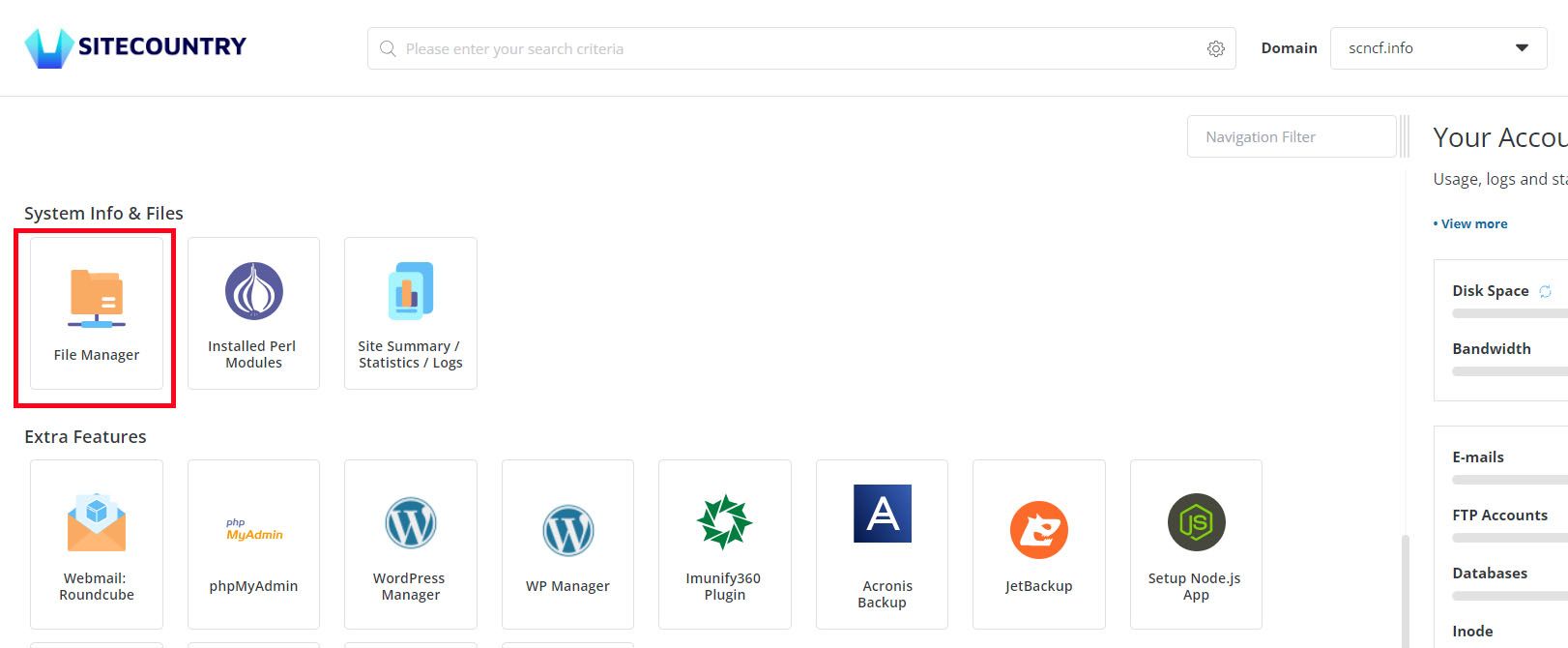Click the Inode label
The height and width of the screenshot is (648, 1568).
tap(1472, 632)
